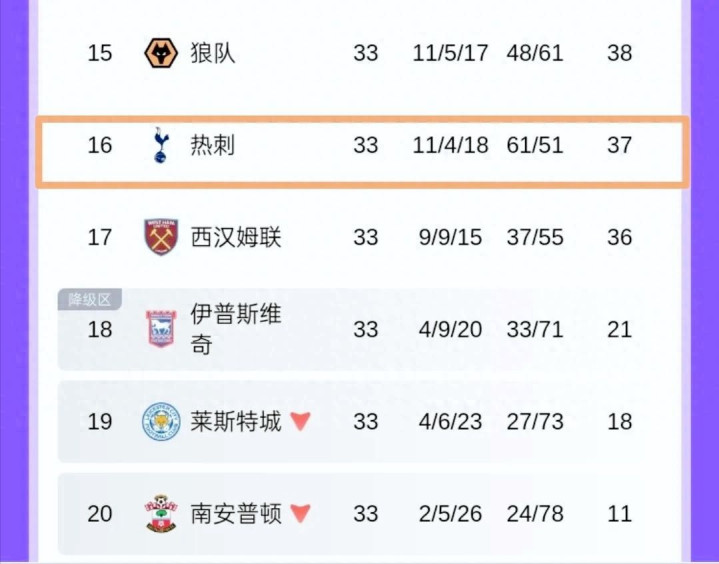Select the 西汉姆联 team name

[236, 237]
